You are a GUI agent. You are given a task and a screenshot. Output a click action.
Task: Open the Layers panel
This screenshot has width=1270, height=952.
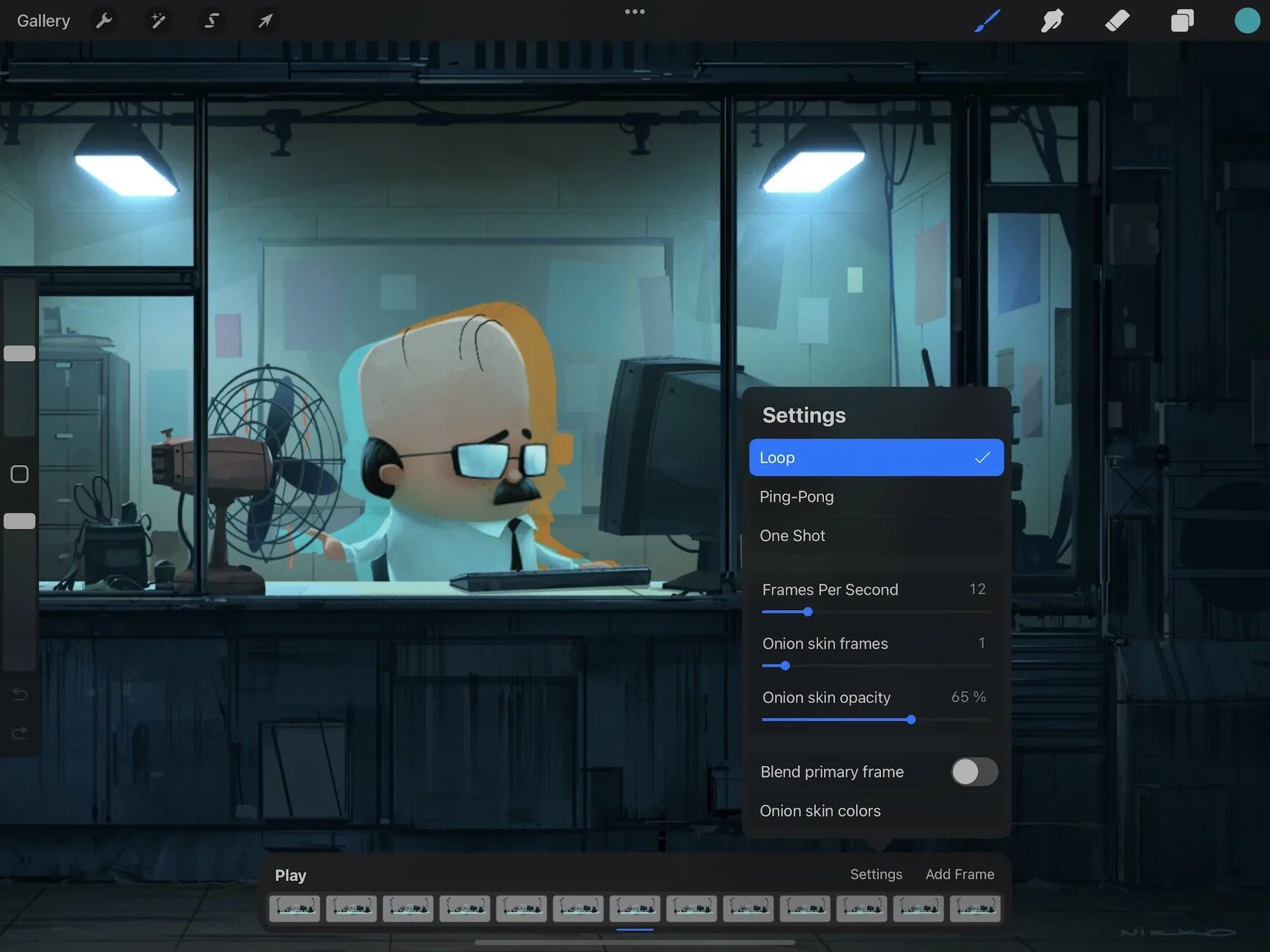(x=1182, y=21)
